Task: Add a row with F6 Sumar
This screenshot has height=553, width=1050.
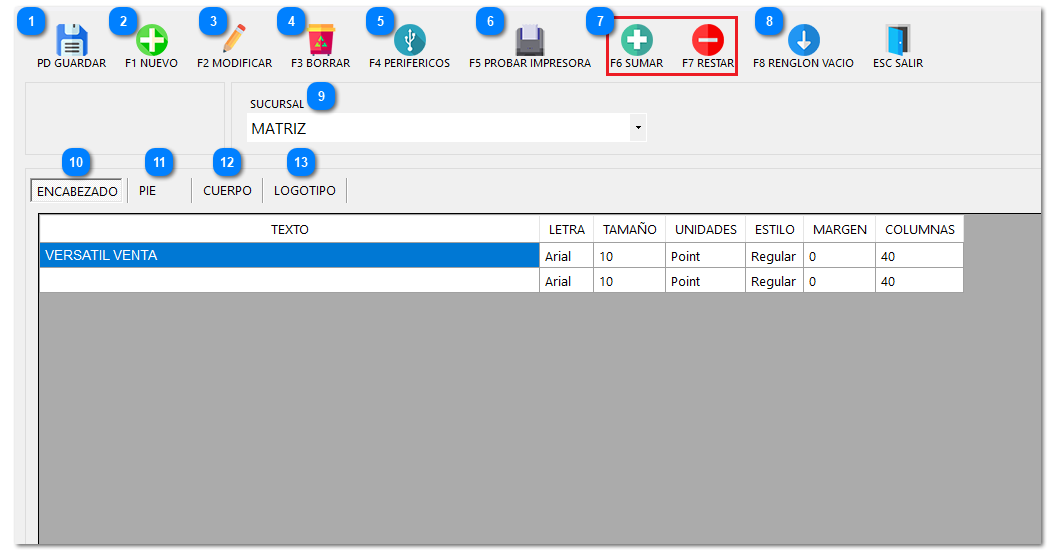Action: (x=636, y=41)
